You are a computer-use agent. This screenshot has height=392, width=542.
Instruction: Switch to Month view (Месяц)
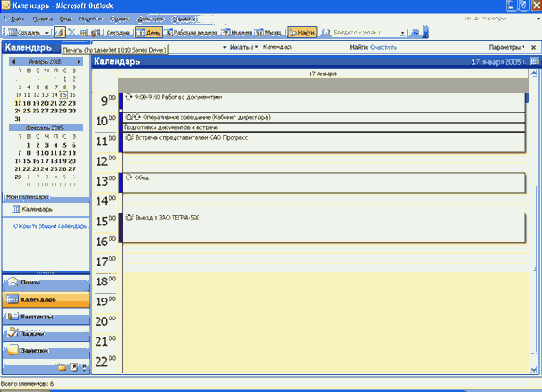(269, 32)
